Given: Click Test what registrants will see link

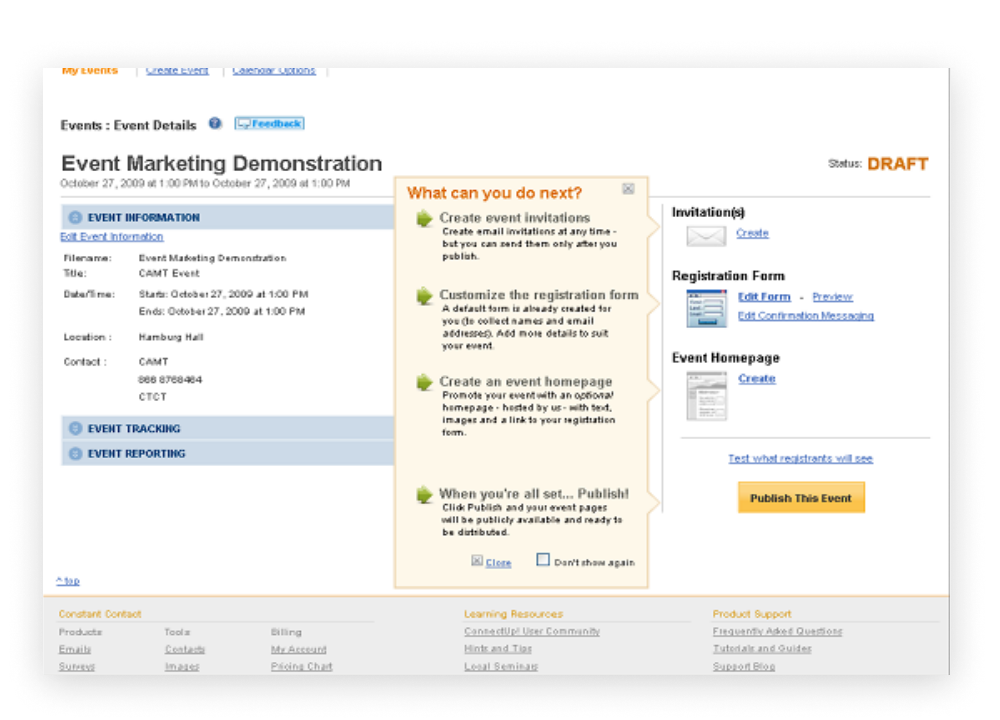Looking at the screenshot, I should coord(800,459).
